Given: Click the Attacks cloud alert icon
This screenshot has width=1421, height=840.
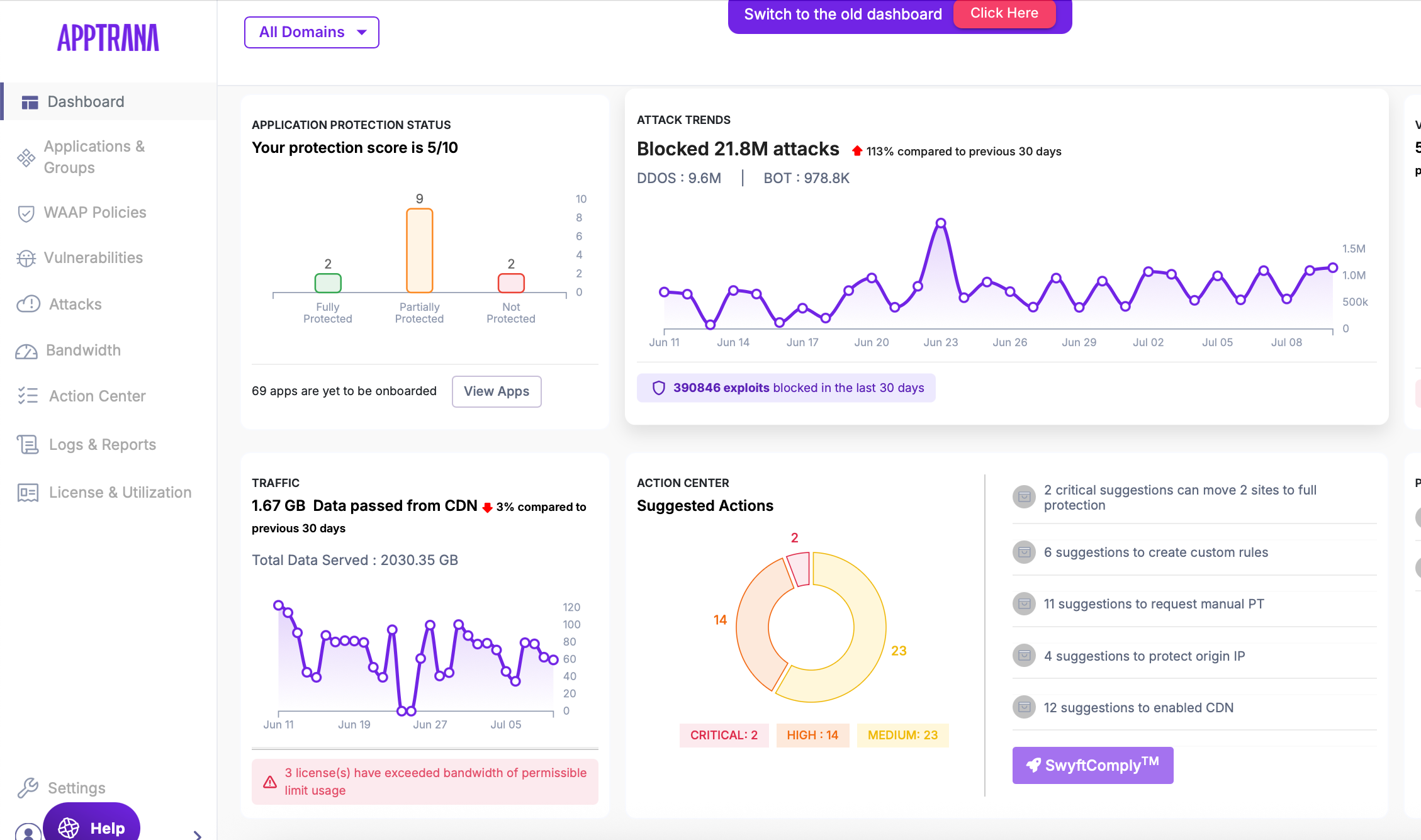Looking at the screenshot, I should [28, 305].
